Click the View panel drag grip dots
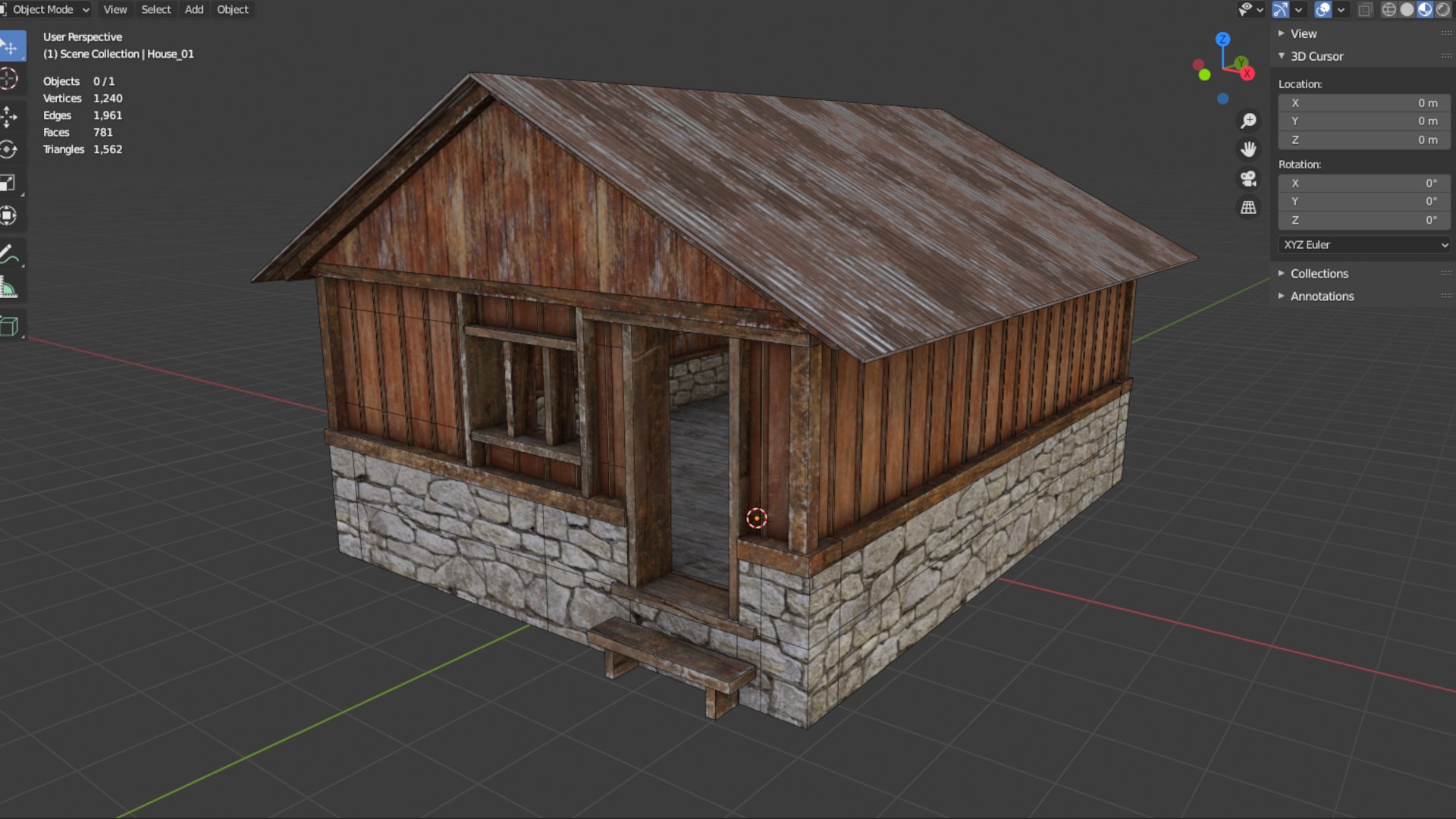 click(x=1445, y=33)
